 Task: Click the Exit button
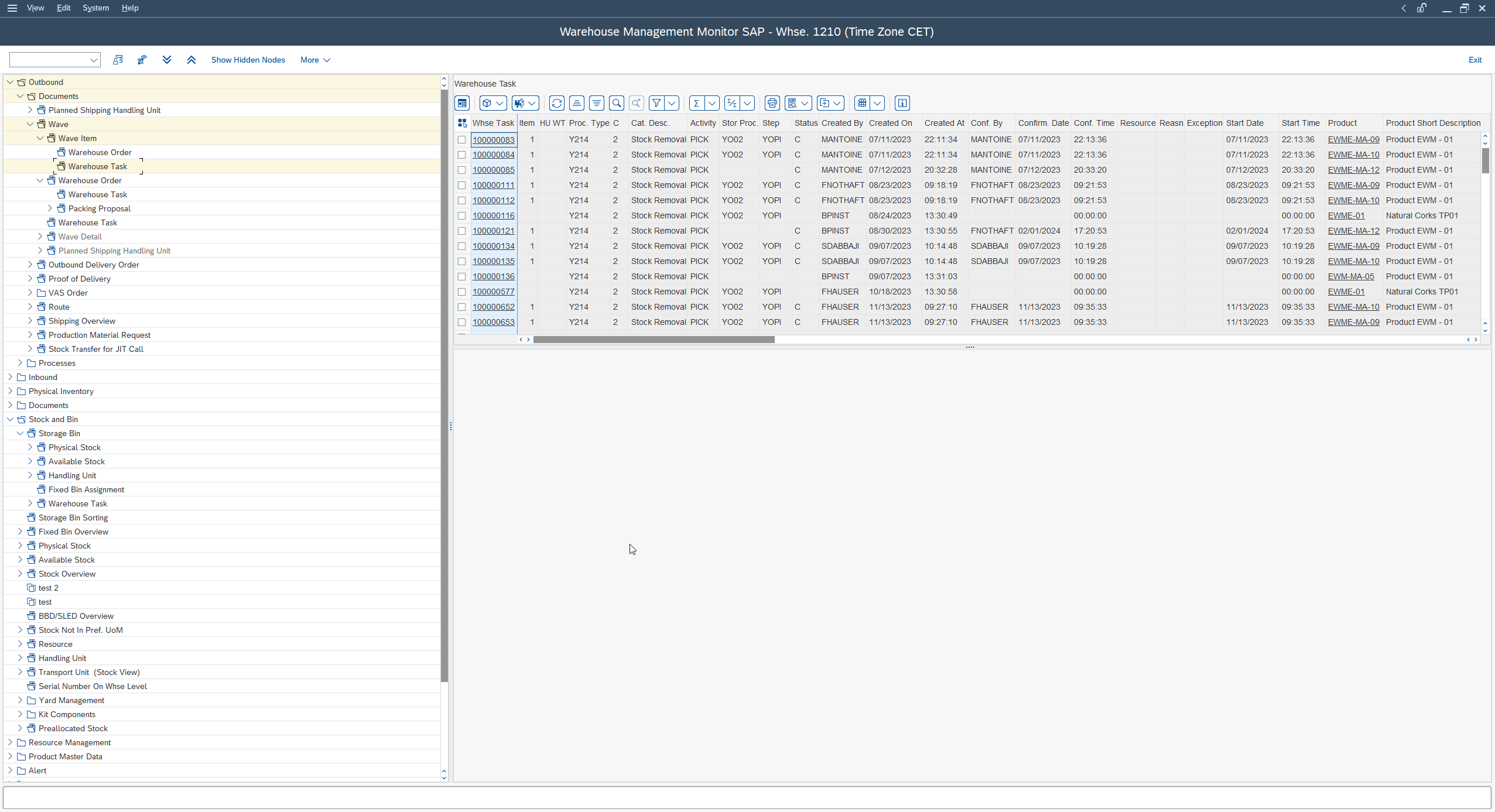(x=1475, y=60)
